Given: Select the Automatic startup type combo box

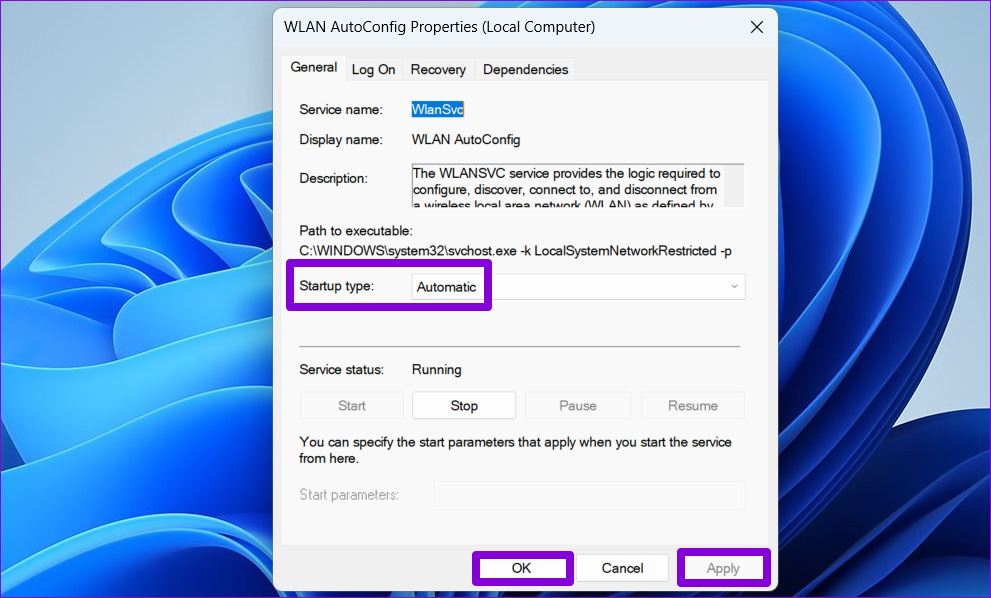Looking at the screenshot, I should tap(578, 286).
